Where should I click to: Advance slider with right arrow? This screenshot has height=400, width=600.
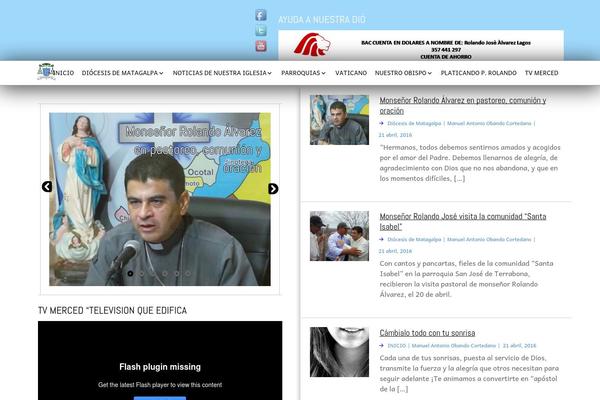point(273,188)
